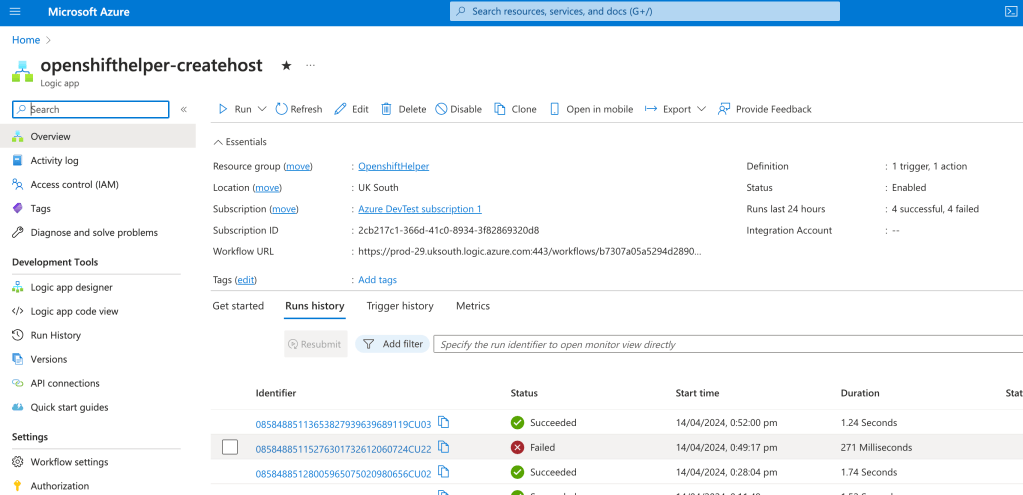Click the Quick start guides icon
This screenshot has height=495, width=1023.
tap(18, 407)
